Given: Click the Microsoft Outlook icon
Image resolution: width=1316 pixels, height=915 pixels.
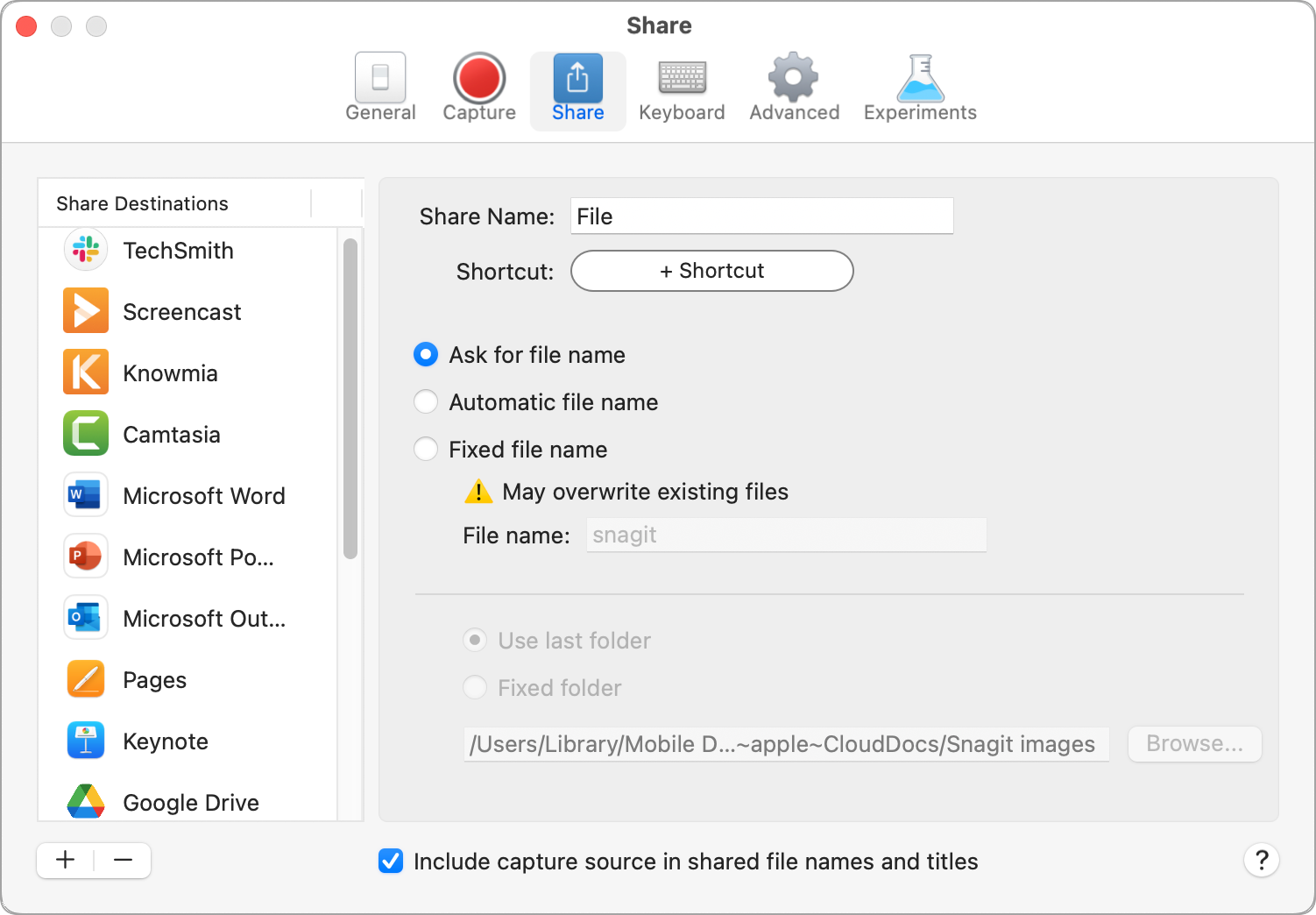Looking at the screenshot, I should [86, 618].
